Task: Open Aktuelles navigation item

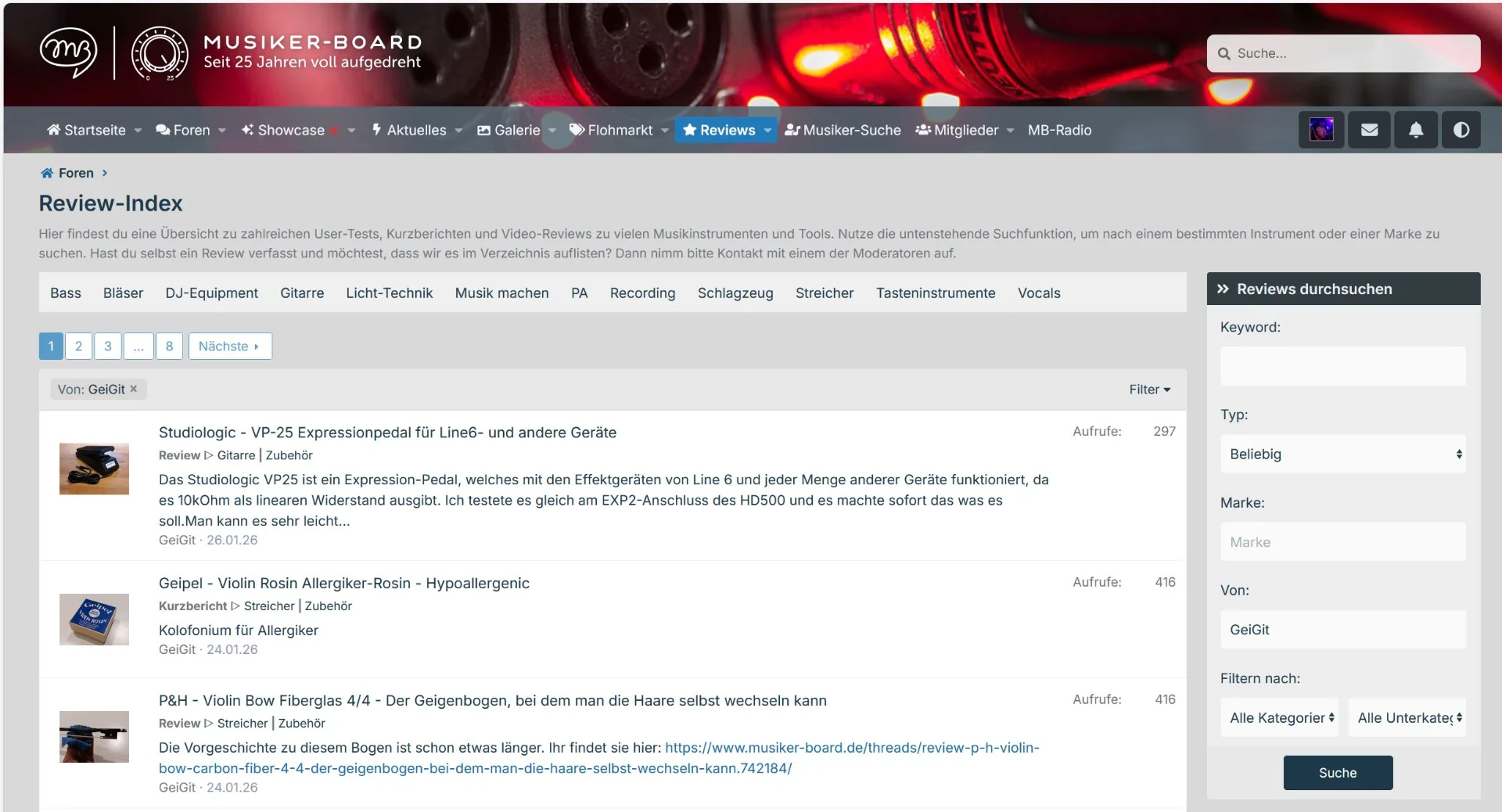Action: [409, 130]
